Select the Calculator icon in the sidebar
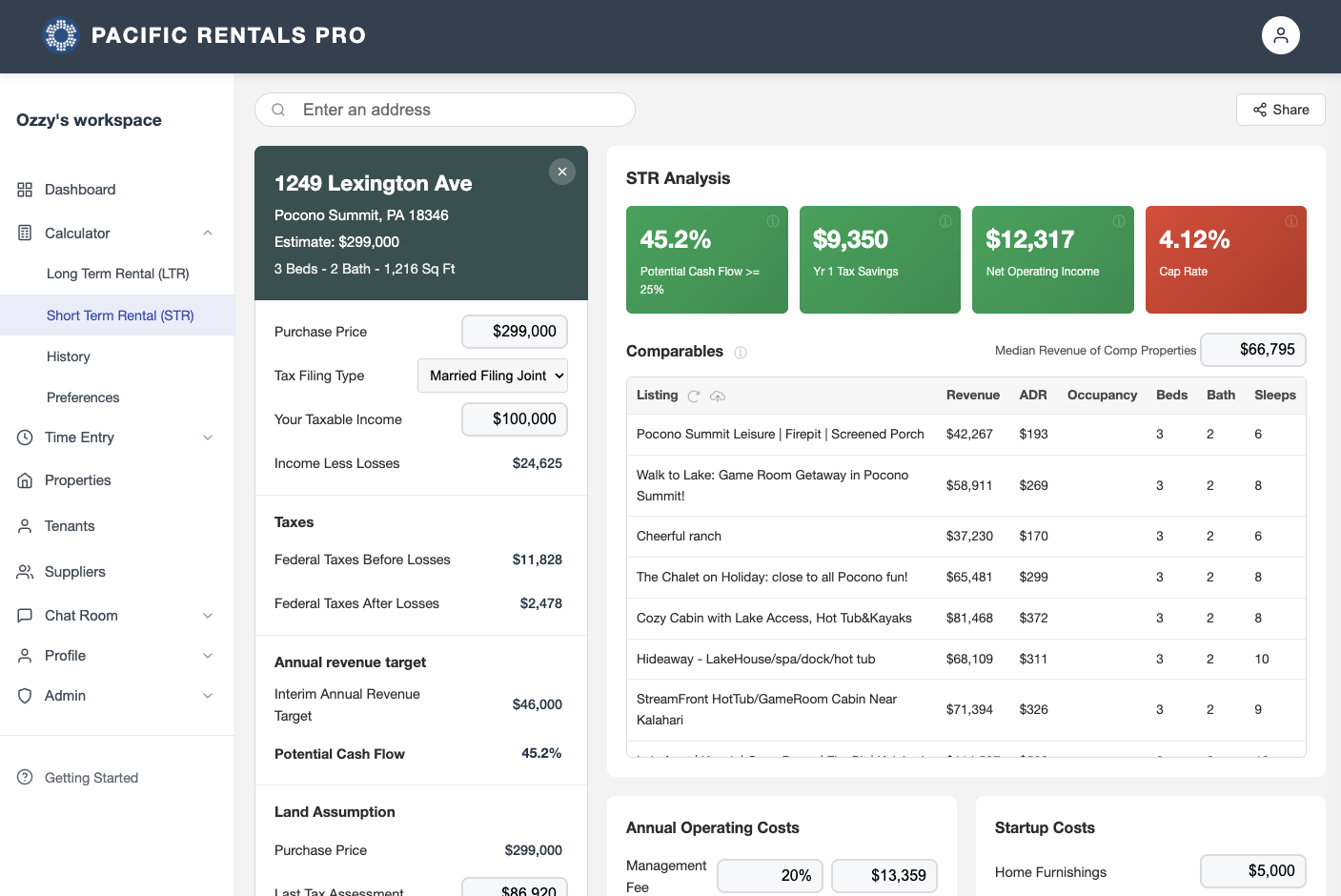Image resolution: width=1341 pixels, height=896 pixels. pos(24,233)
